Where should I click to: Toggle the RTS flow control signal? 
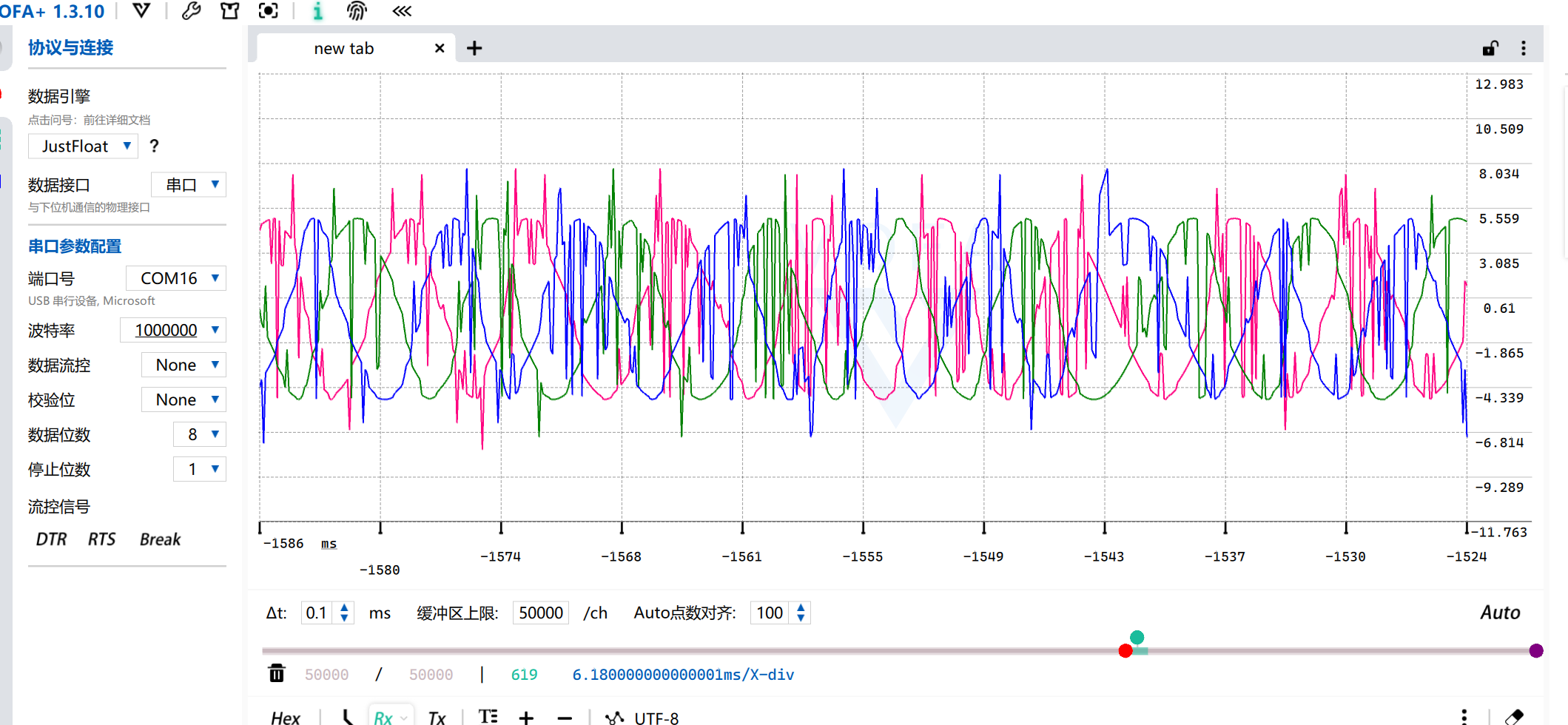pos(101,539)
